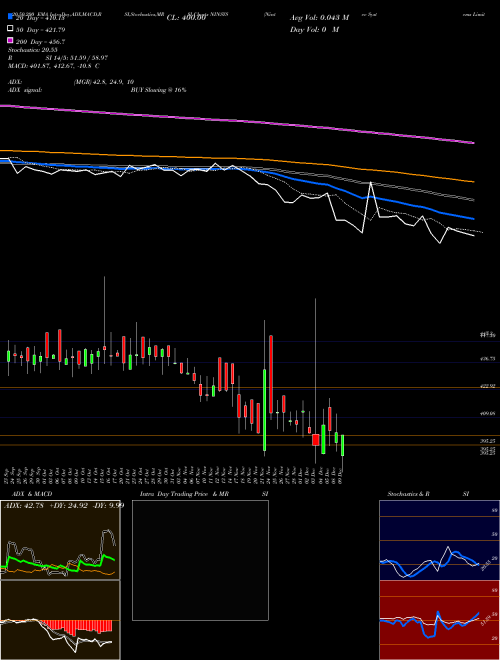The height and width of the screenshot is (660, 500).
Task: Select the '200 Day - 456.7' legend text
Action: click(x=41, y=42)
